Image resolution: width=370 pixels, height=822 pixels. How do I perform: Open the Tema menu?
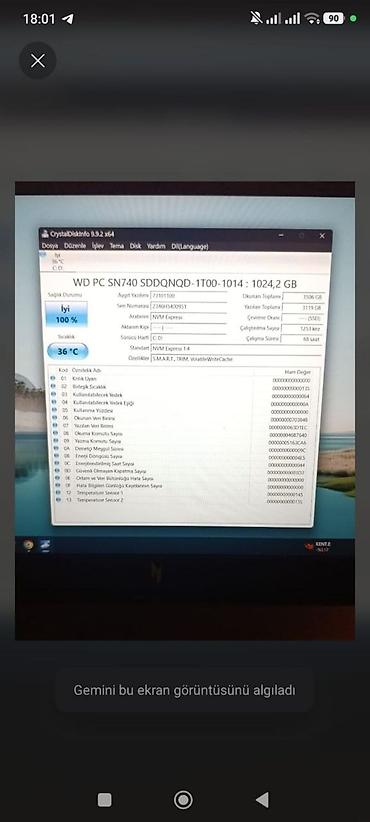pos(117,245)
